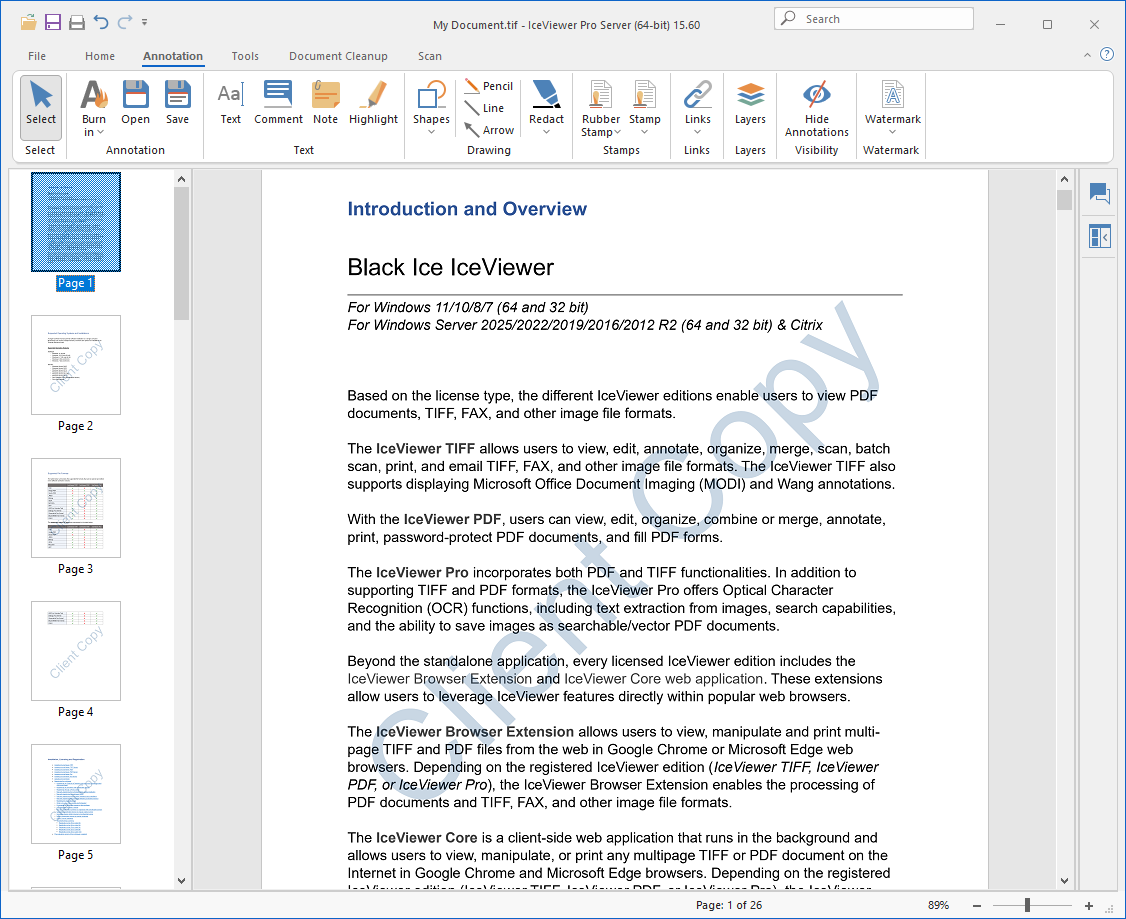
Task: Select the Page 2 thumbnail
Action: [x=76, y=365]
